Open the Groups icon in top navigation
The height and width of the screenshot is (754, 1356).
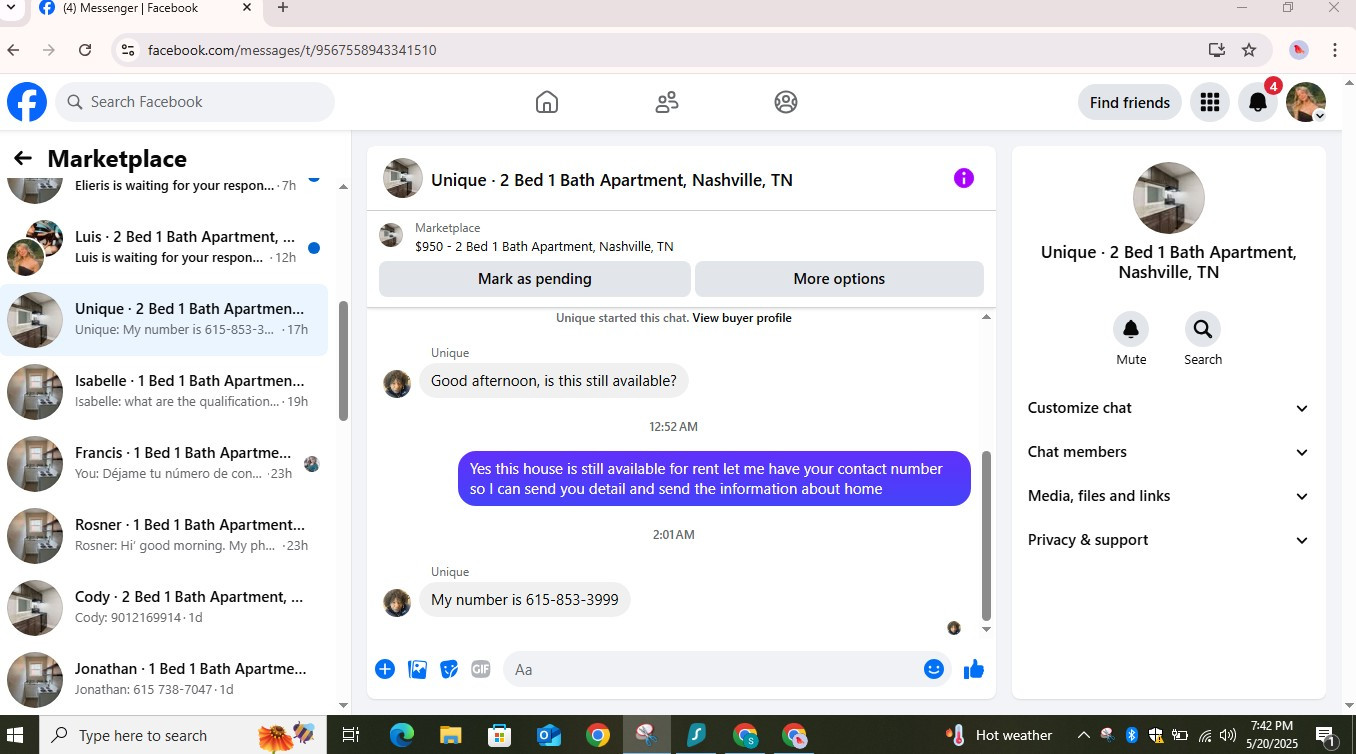pos(786,102)
